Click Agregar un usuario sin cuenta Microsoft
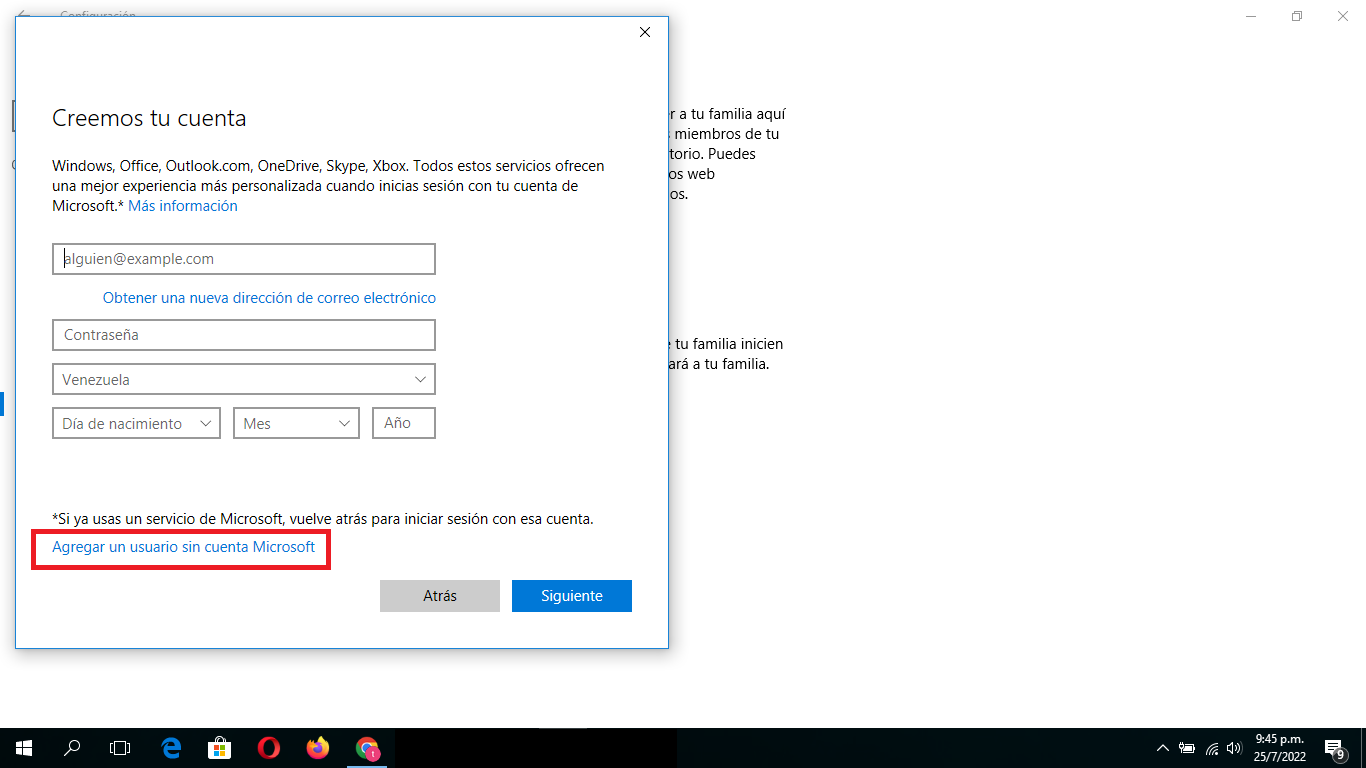The image size is (1366, 768). pos(183,547)
